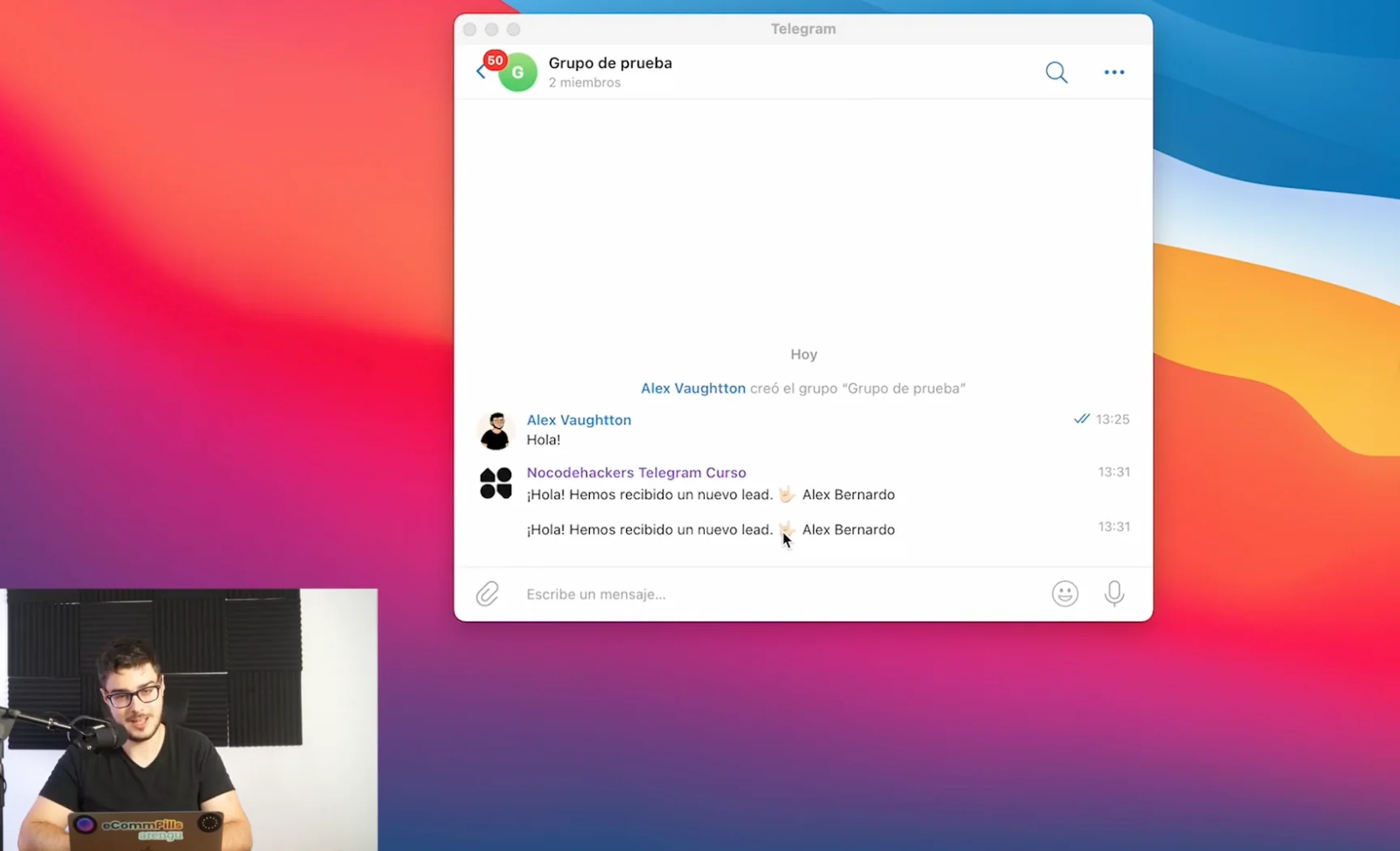Open the emoji picker smiley icon
The height and width of the screenshot is (851, 1400).
(1065, 594)
